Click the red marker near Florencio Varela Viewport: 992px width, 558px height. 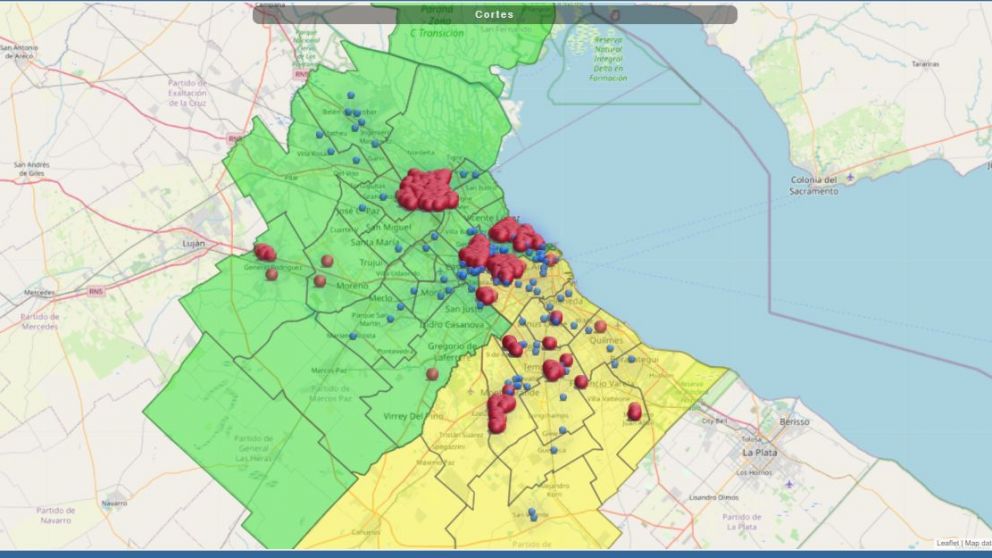pos(581,381)
